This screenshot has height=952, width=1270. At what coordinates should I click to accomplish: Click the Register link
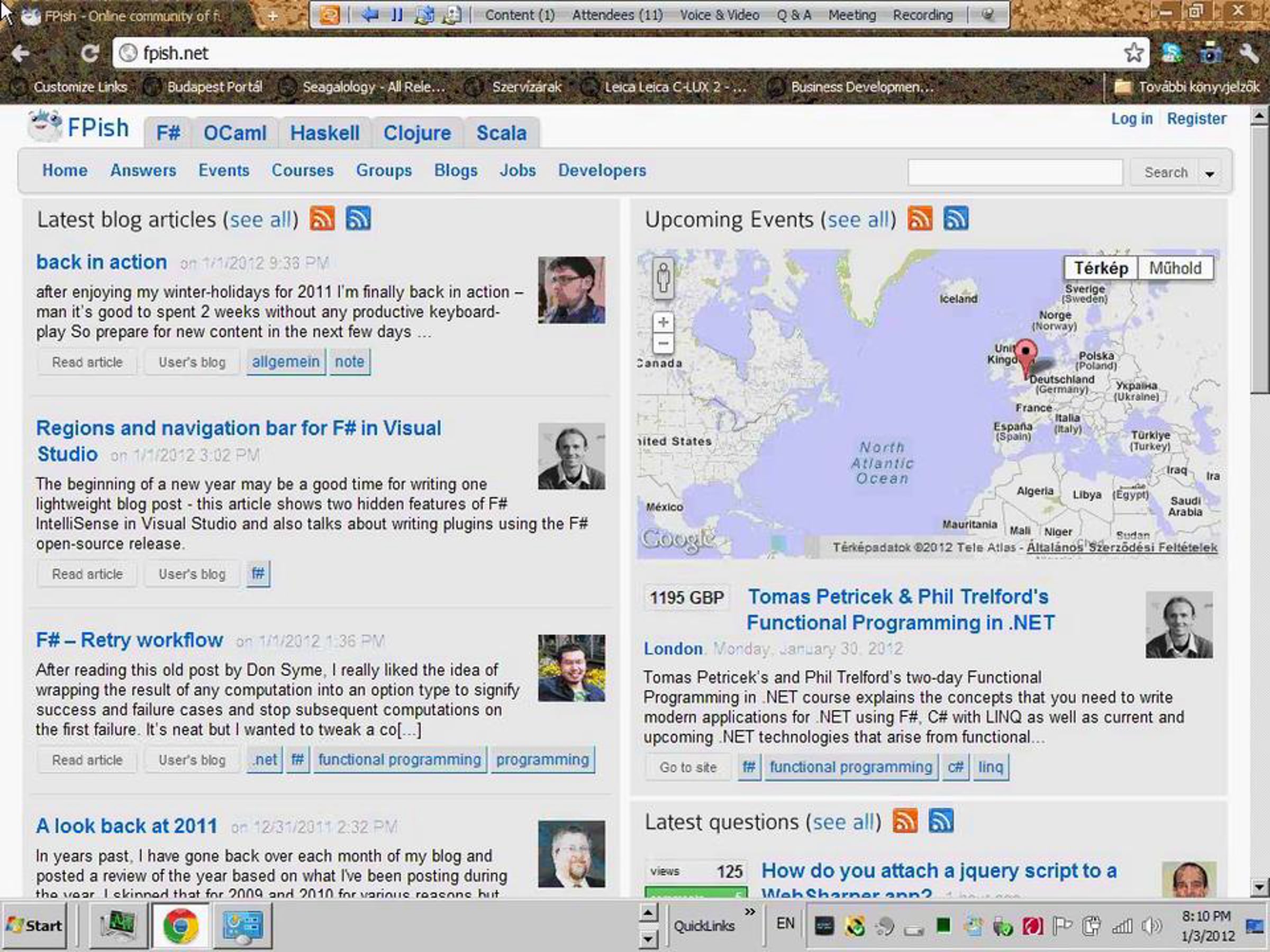point(1196,119)
